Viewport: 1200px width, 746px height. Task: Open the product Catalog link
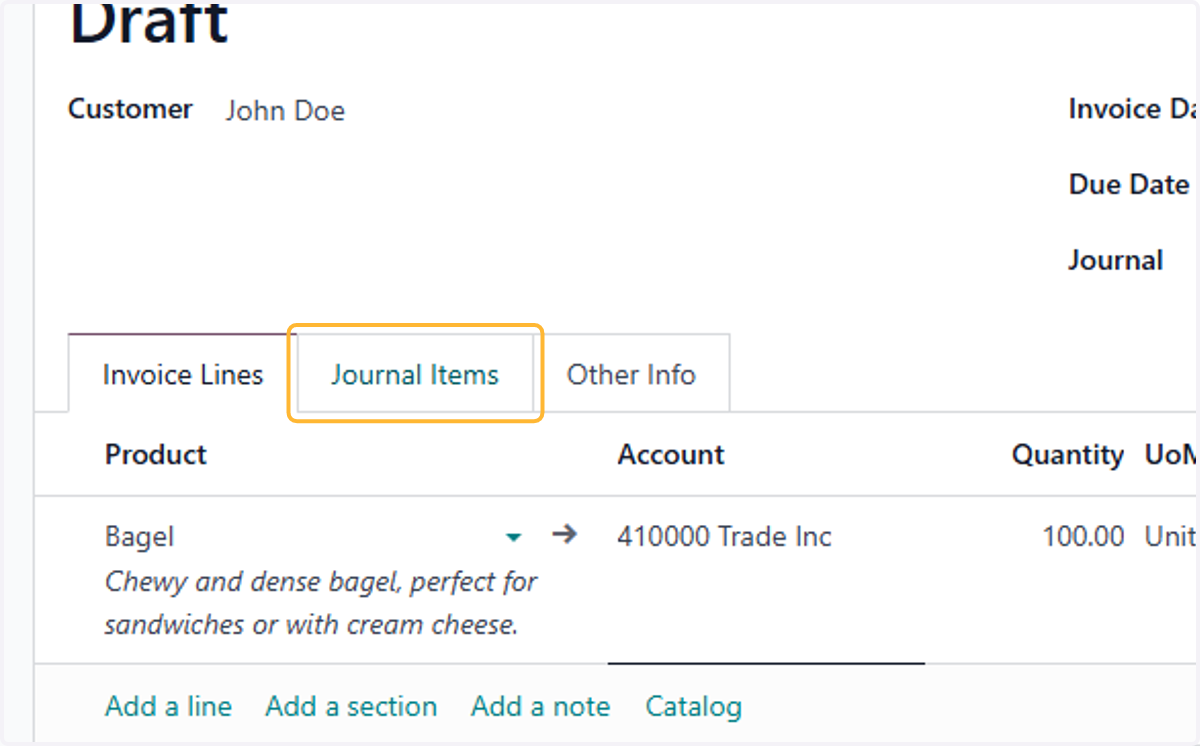click(694, 706)
